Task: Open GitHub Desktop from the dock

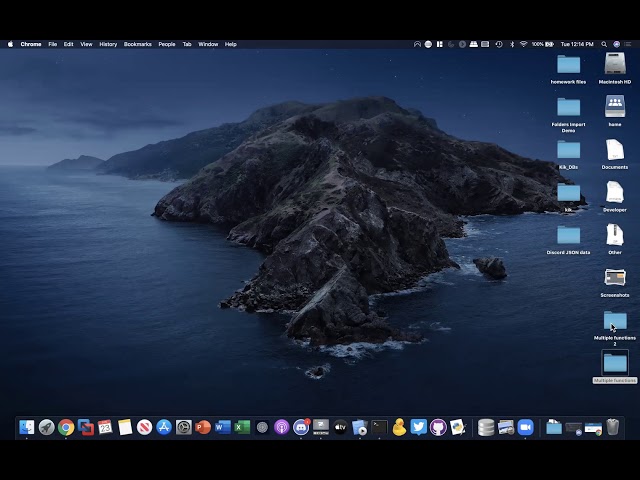Action: pos(438,427)
